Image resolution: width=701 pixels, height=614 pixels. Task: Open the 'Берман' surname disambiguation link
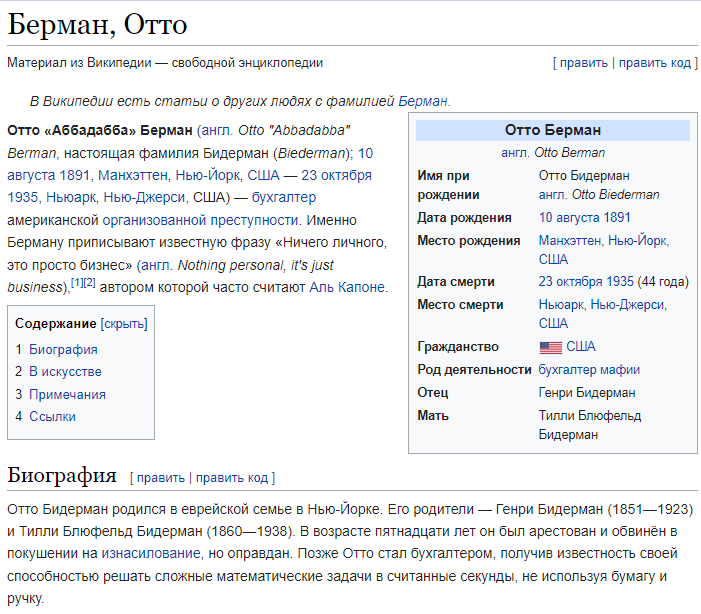422,101
